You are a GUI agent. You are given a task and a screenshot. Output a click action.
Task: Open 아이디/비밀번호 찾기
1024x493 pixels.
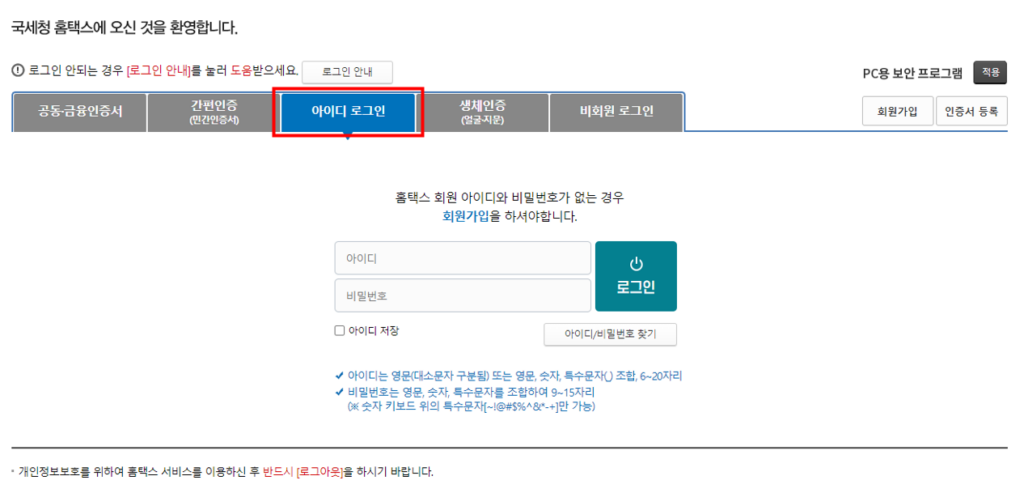(x=610, y=334)
